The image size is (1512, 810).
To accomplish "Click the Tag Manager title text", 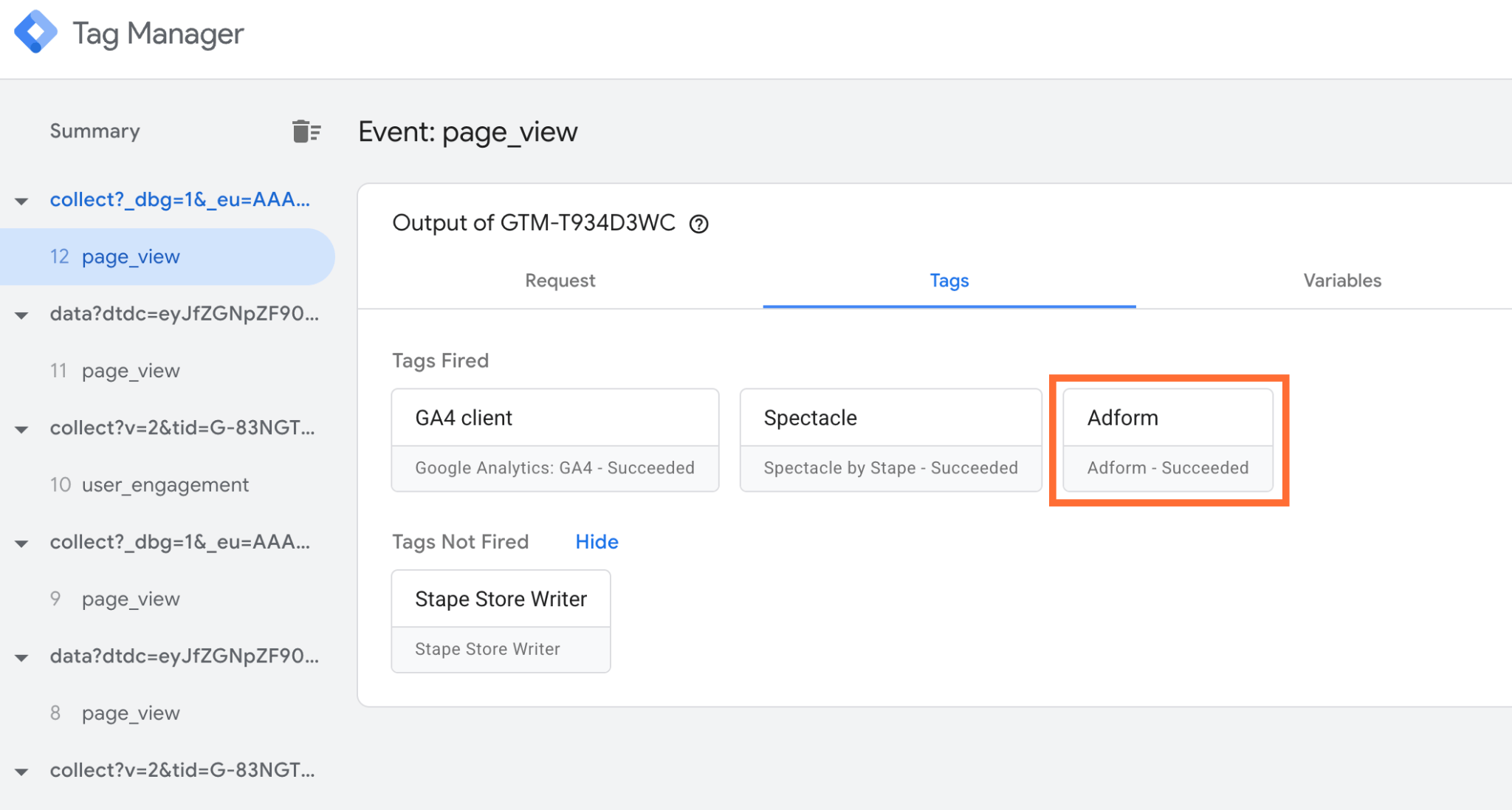I will click(x=158, y=34).
